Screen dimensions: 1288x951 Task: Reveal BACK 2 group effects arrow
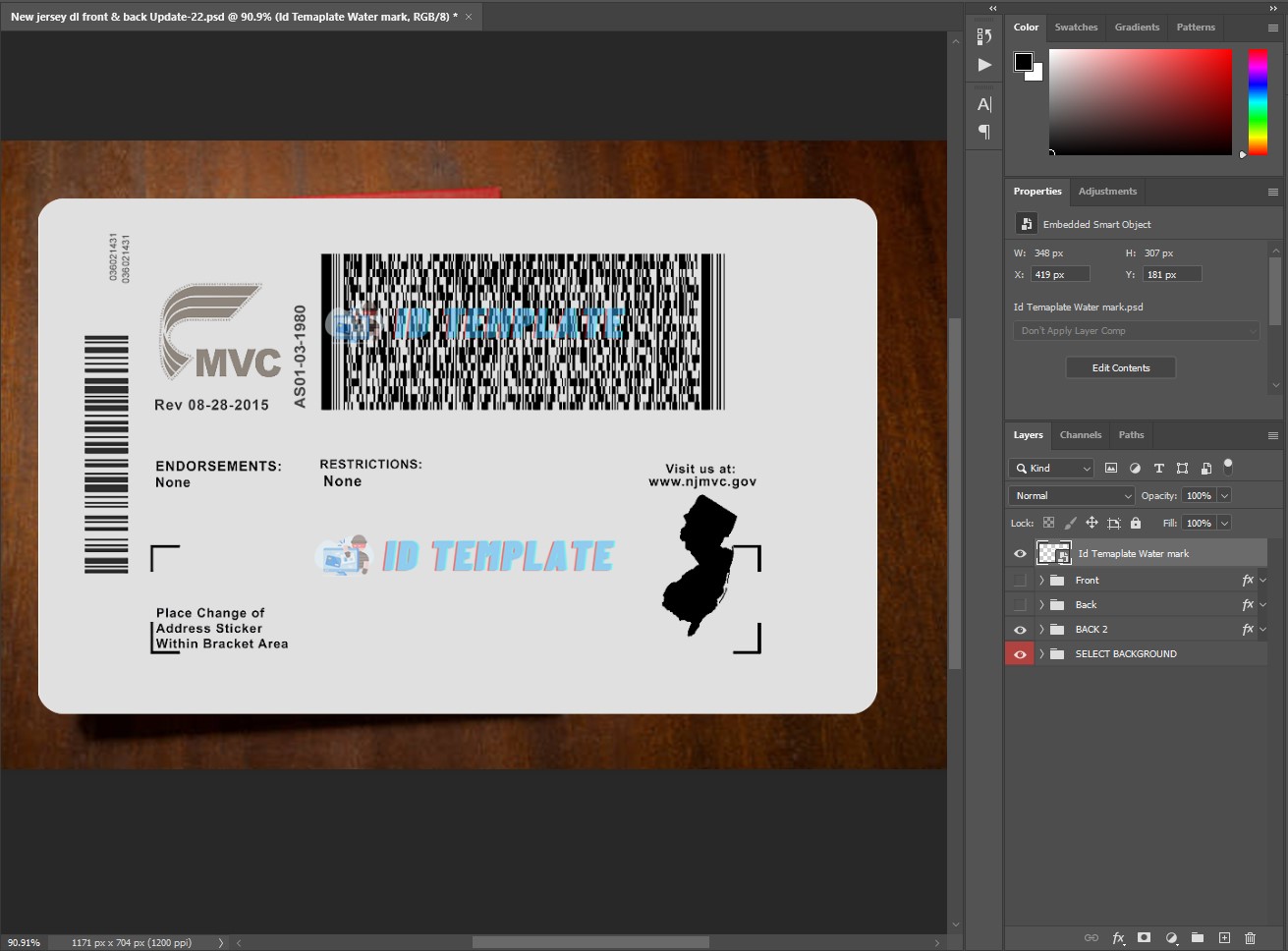(1262, 630)
